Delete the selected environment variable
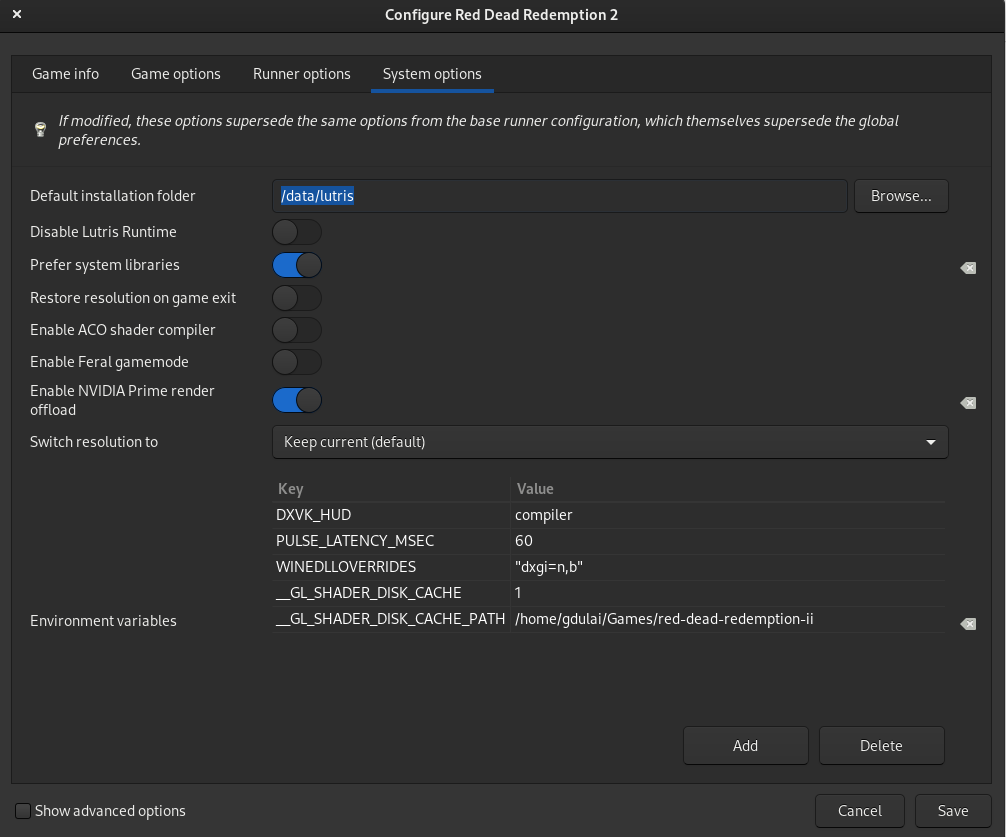This screenshot has height=837, width=1006. pyautogui.click(x=881, y=745)
